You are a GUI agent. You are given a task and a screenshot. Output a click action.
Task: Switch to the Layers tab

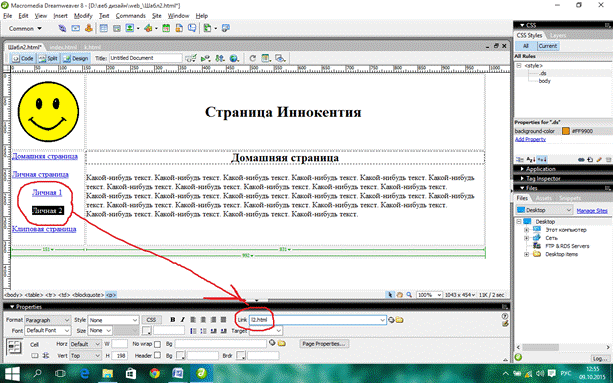click(557, 35)
